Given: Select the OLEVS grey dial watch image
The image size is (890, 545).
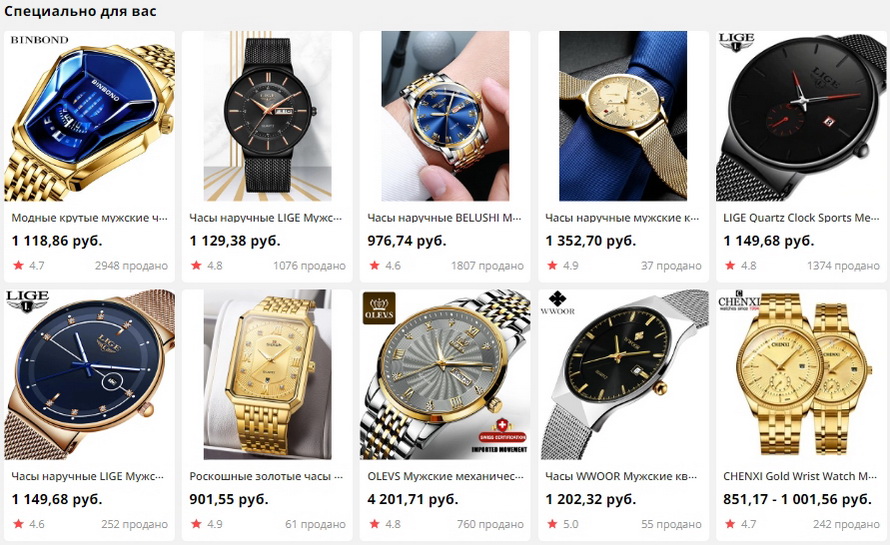Looking at the screenshot, I should pyautogui.click(x=445, y=374).
